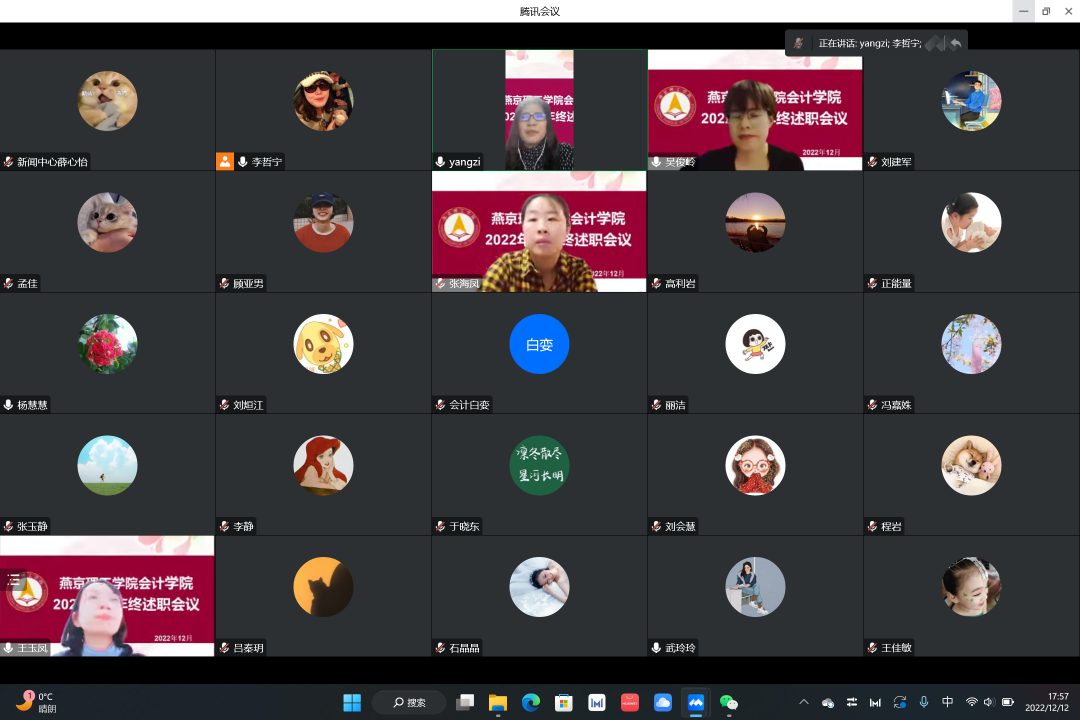The image size is (1080, 720).
Task: Click the Tencent Meeting icon in taskbar
Action: point(695,702)
